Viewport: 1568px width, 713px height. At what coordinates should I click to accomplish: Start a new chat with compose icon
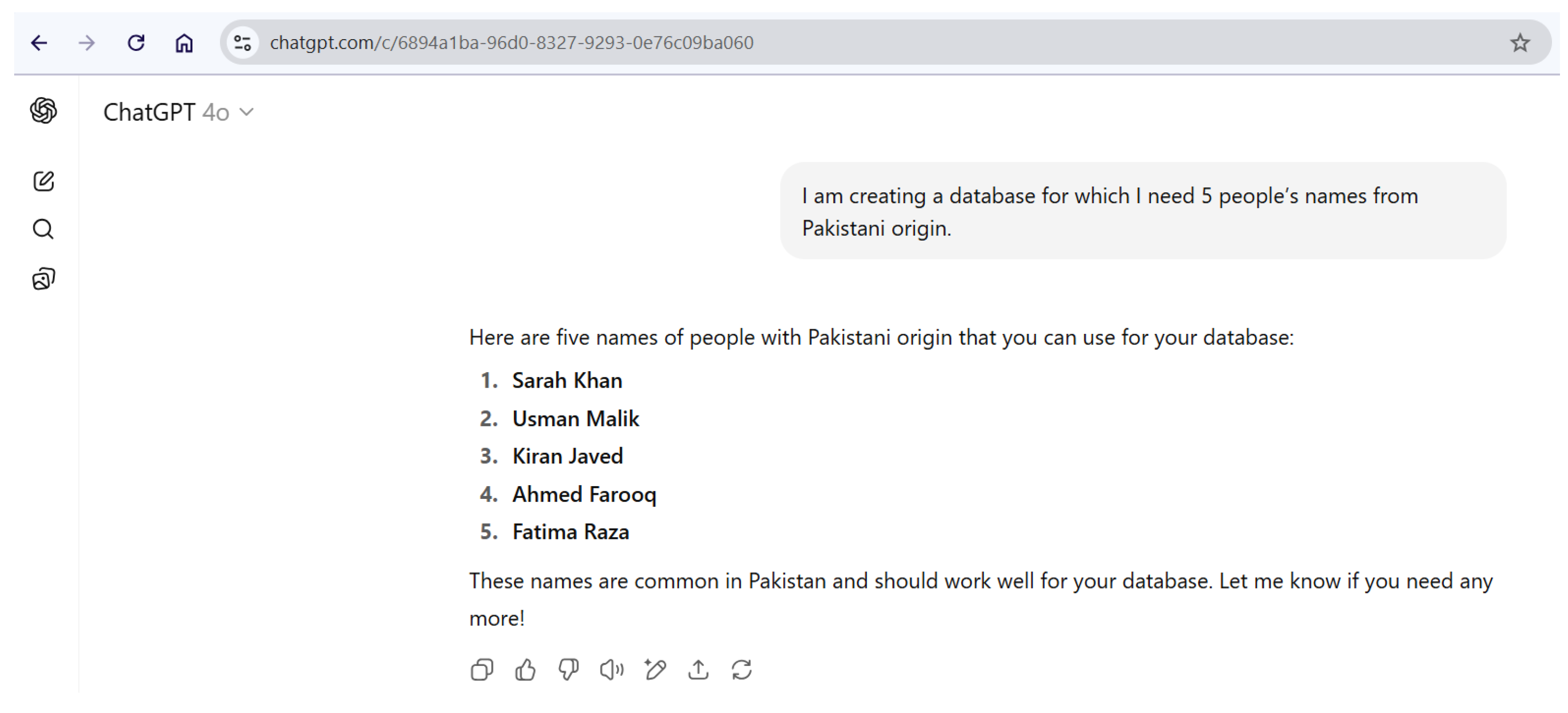tap(43, 181)
